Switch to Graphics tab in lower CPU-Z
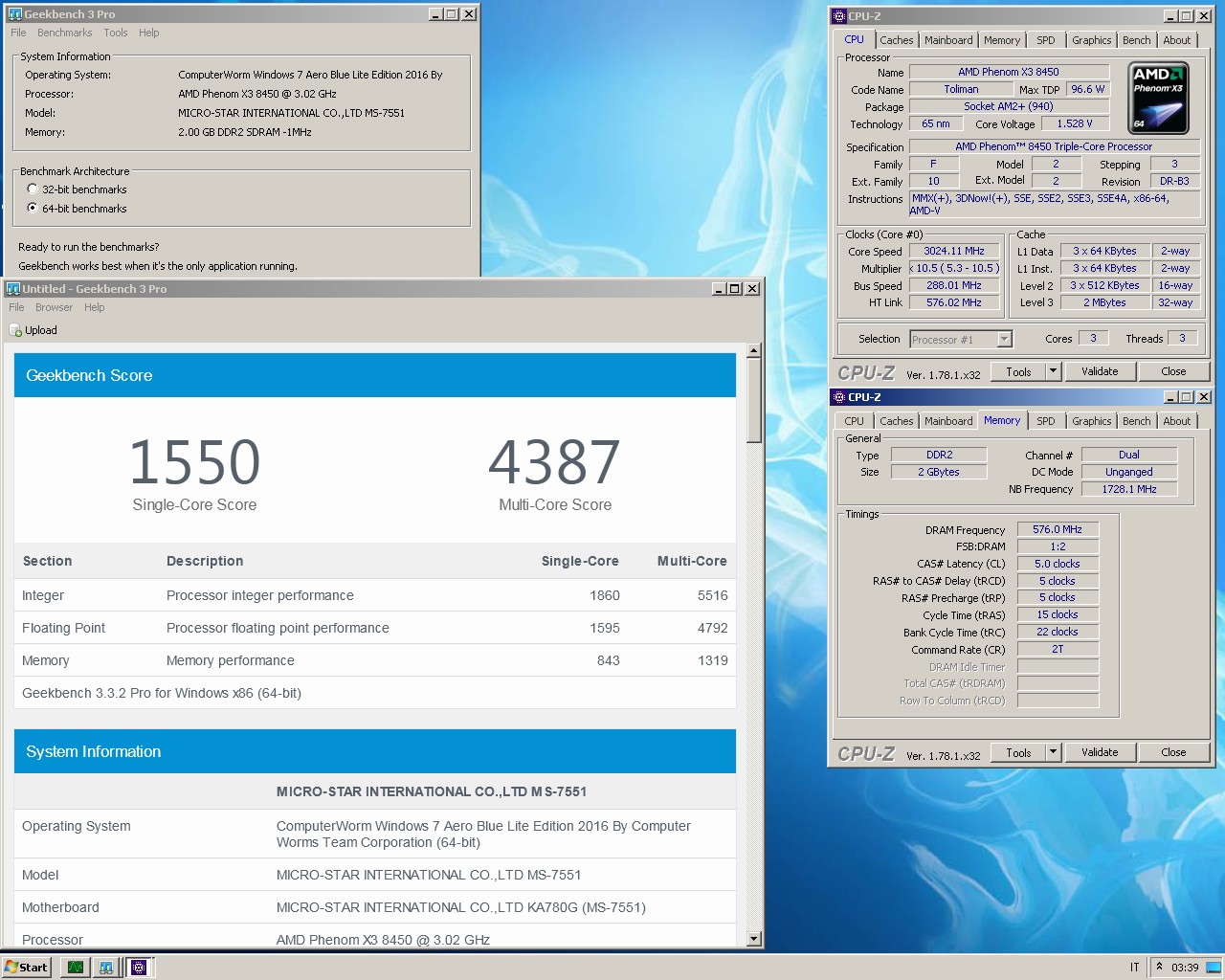This screenshot has width=1225, height=980. [x=1092, y=421]
